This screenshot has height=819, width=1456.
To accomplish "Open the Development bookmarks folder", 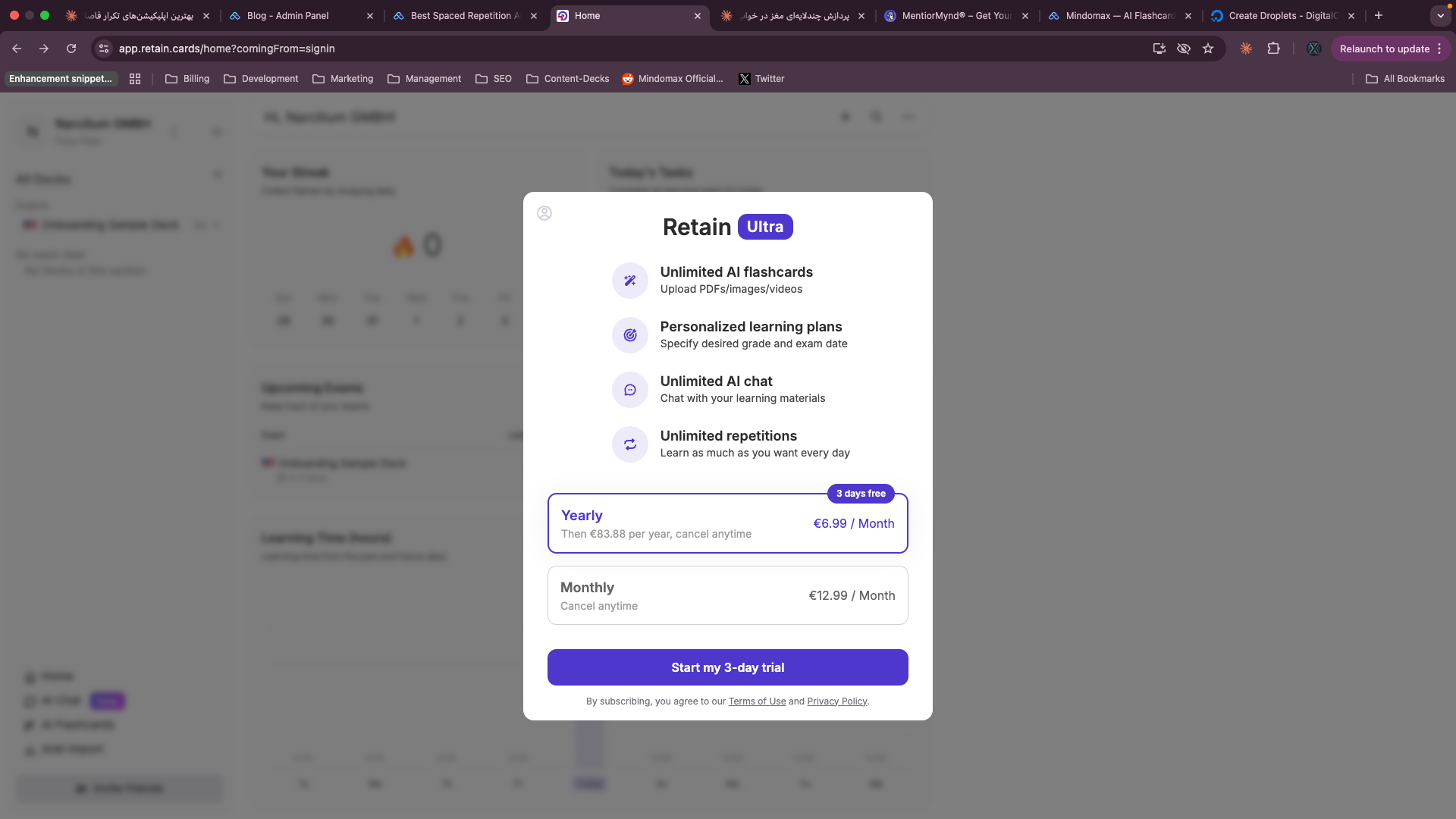I will coord(262,79).
